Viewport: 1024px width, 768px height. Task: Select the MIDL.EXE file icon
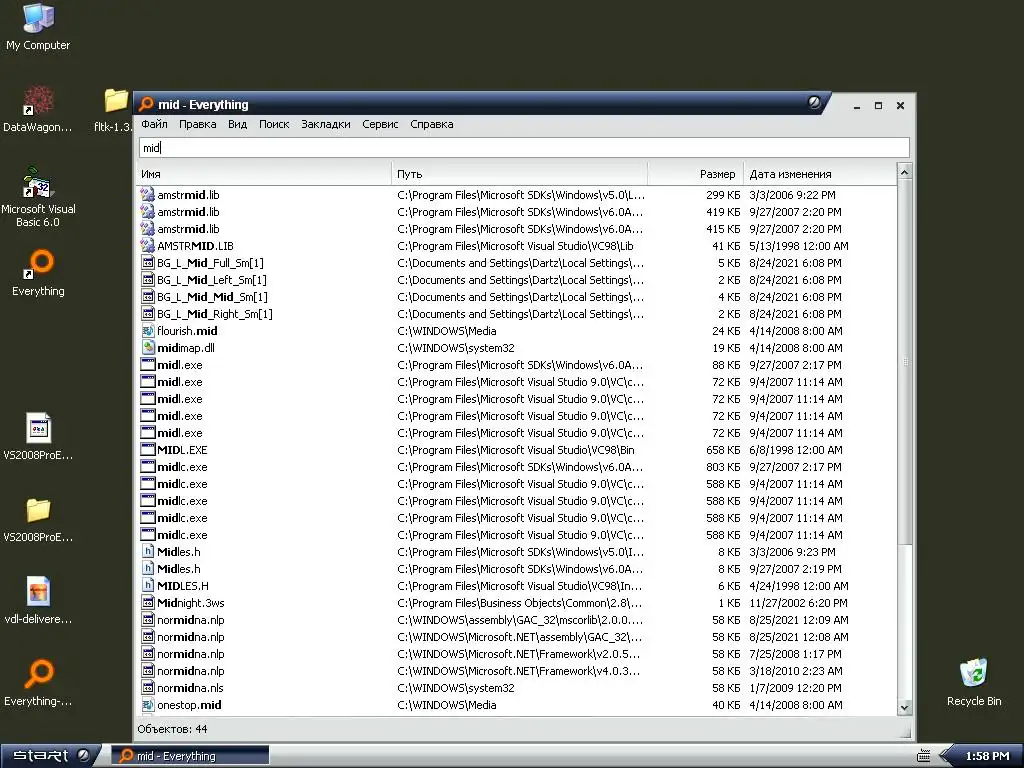coord(148,449)
